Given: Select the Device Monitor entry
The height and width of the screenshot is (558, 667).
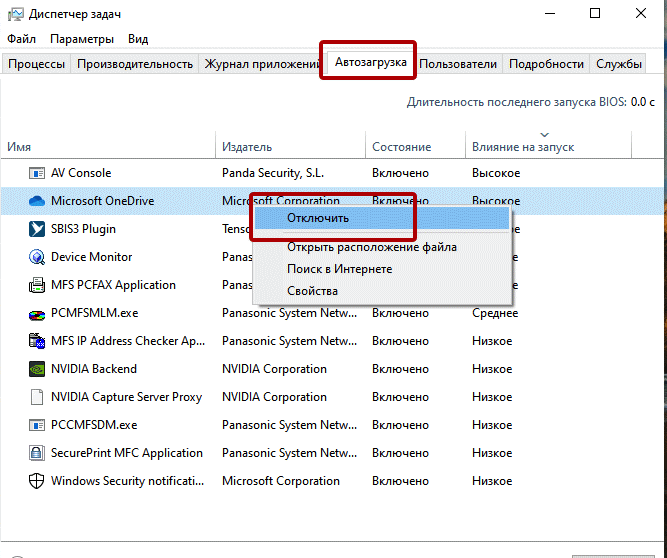Looking at the screenshot, I should [x=91, y=257].
